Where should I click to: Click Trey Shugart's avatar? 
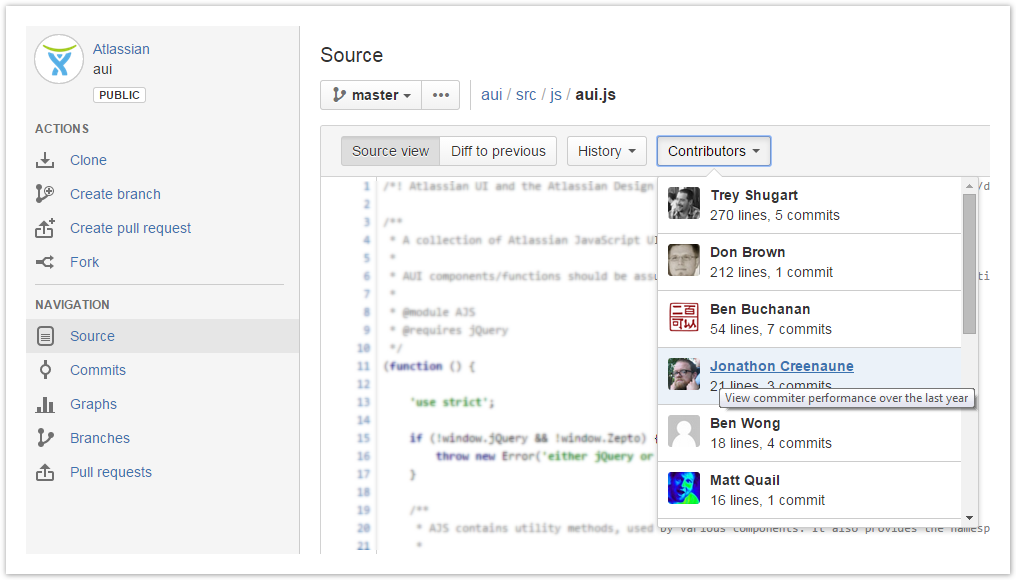(x=684, y=203)
